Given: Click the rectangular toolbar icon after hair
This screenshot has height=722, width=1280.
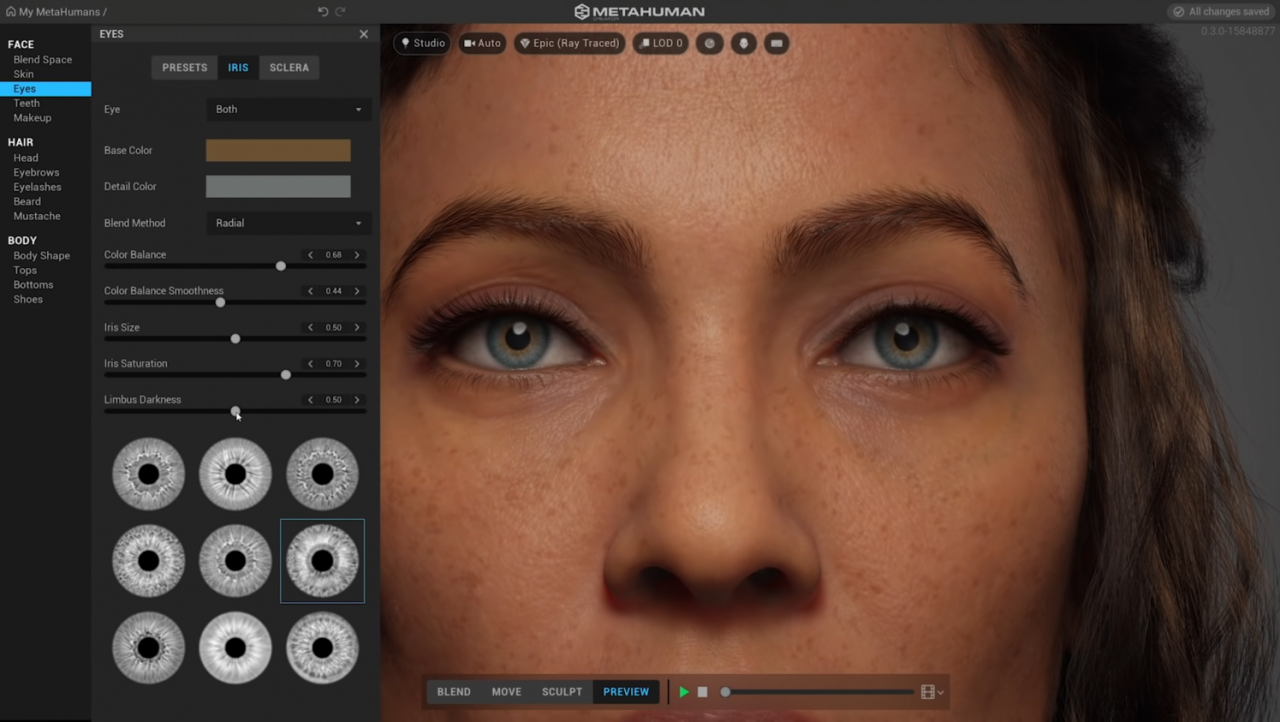Looking at the screenshot, I should point(776,43).
